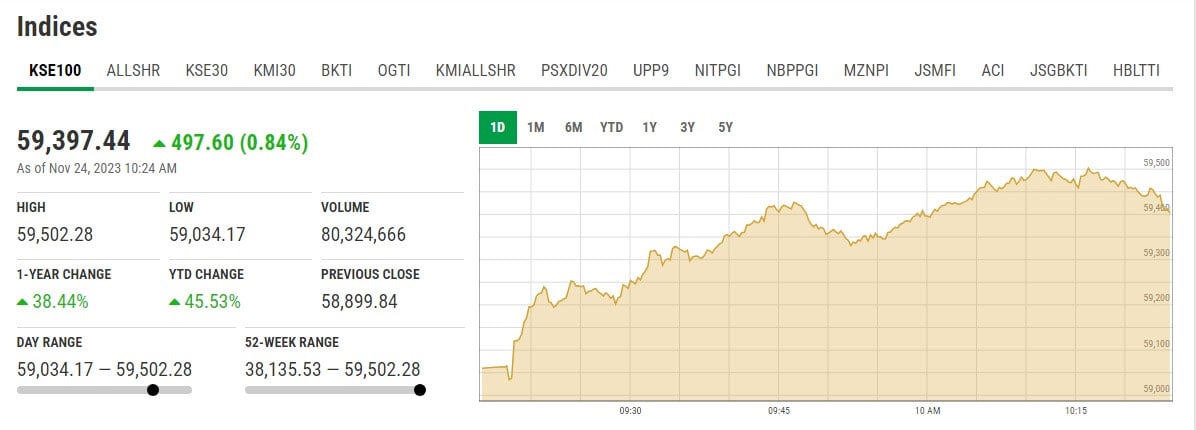The width and height of the screenshot is (1196, 430).
Task: Open the KMIALLSHR index tab
Action: [x=476, y=71]
